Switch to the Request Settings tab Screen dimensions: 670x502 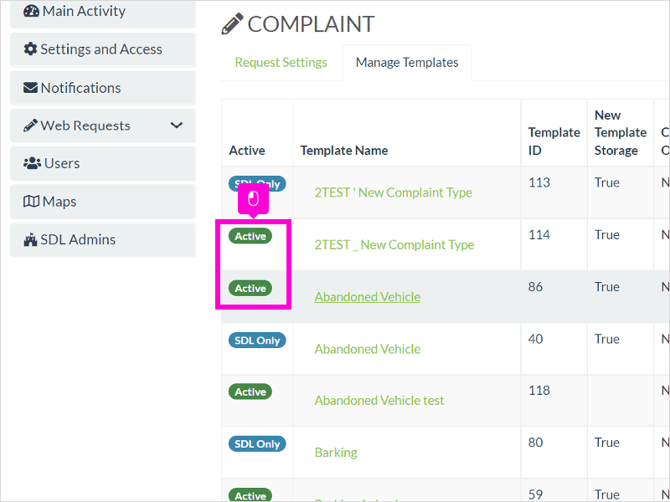(x=281, y=62)
